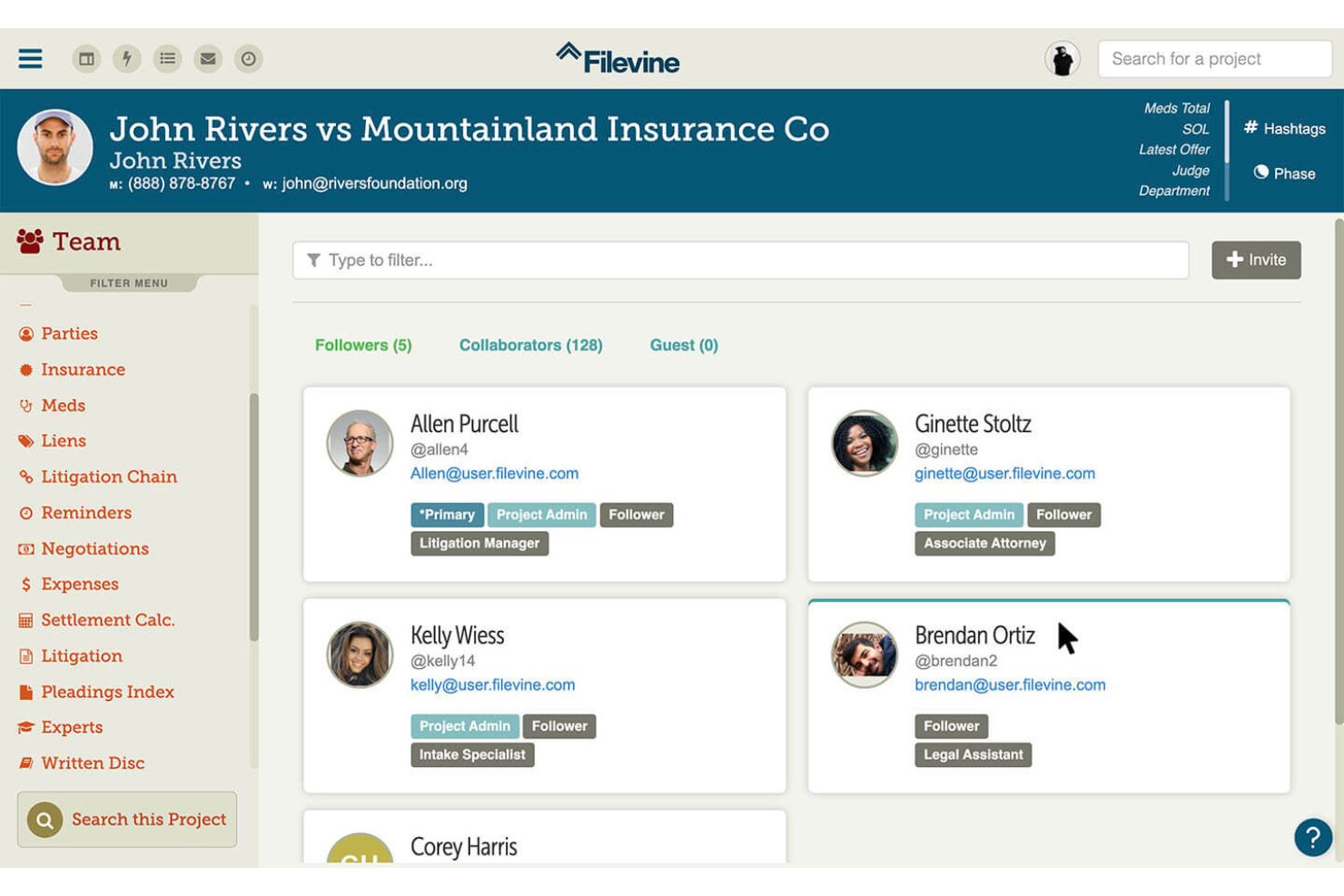
Task: Open the mailbox envelope icon
Action: pos(208,58)
